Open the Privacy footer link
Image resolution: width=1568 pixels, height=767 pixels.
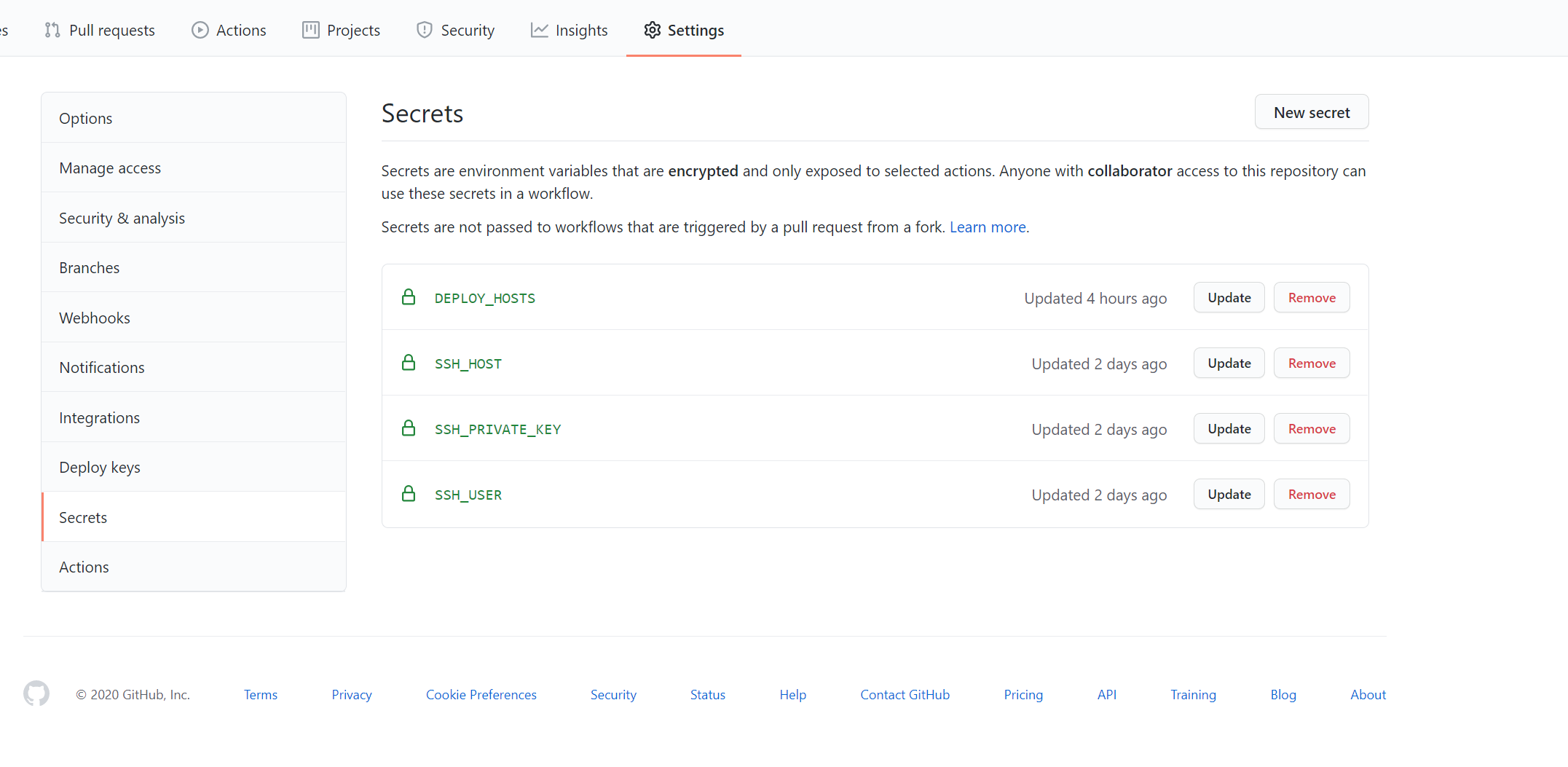352,694
